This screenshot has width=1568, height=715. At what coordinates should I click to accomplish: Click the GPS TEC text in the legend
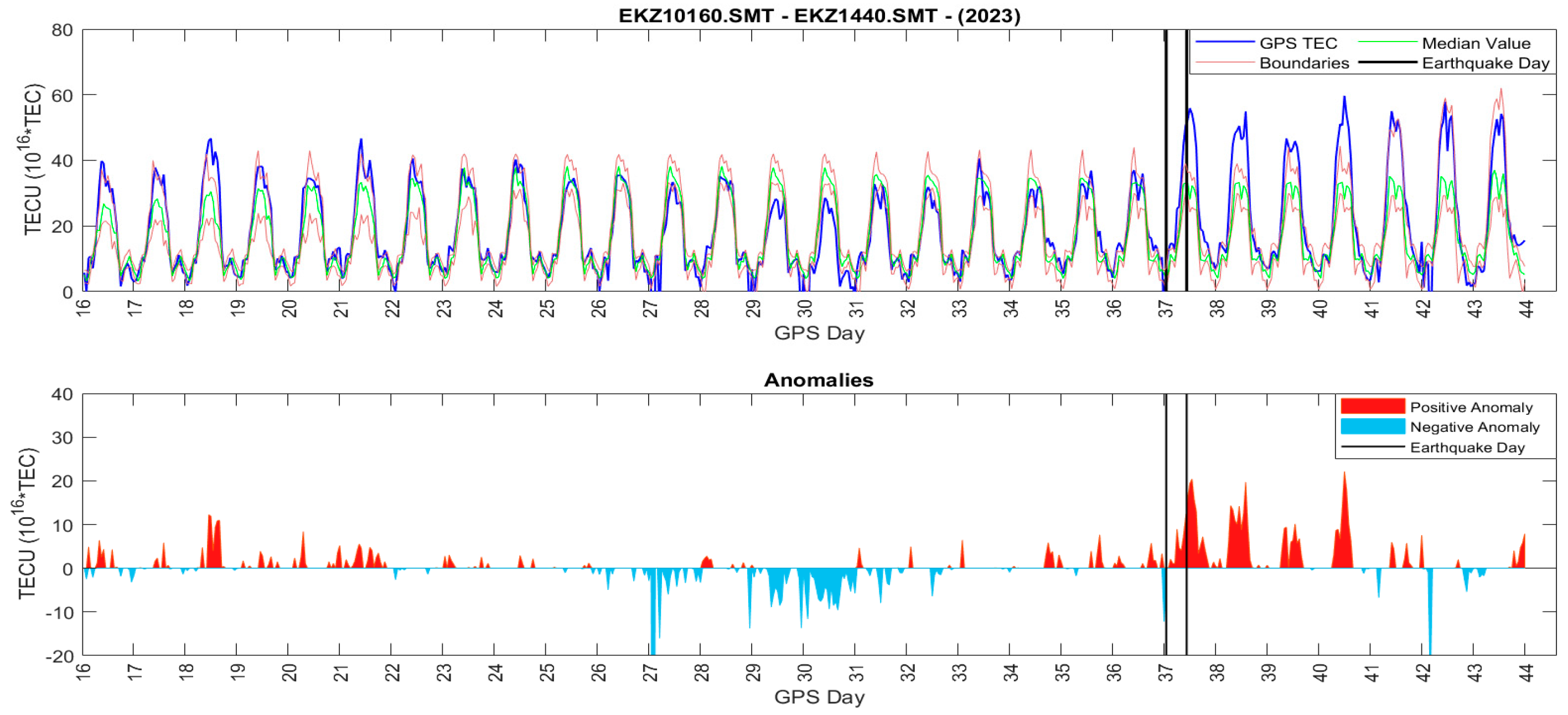(x=1298, y=43)
